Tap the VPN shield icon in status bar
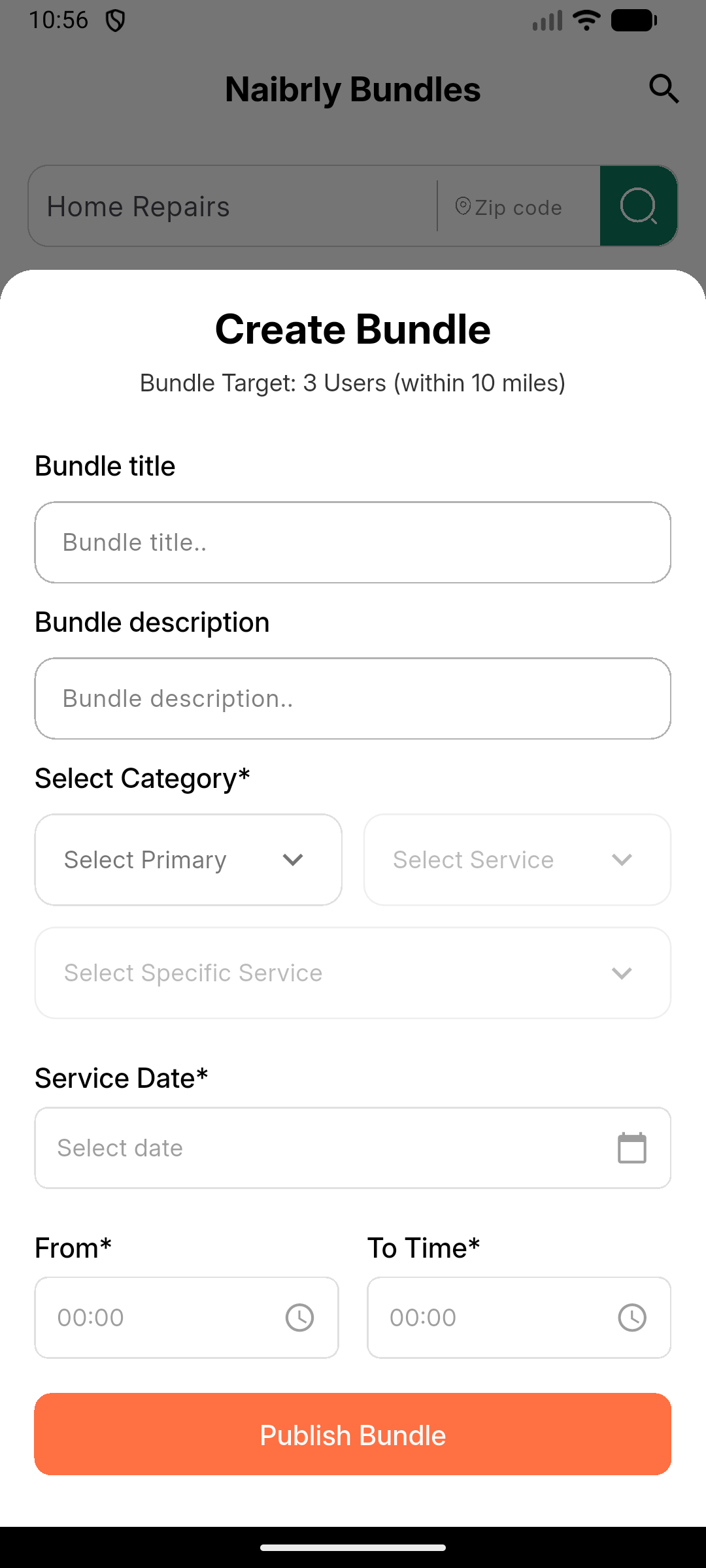 coord(116,21)
